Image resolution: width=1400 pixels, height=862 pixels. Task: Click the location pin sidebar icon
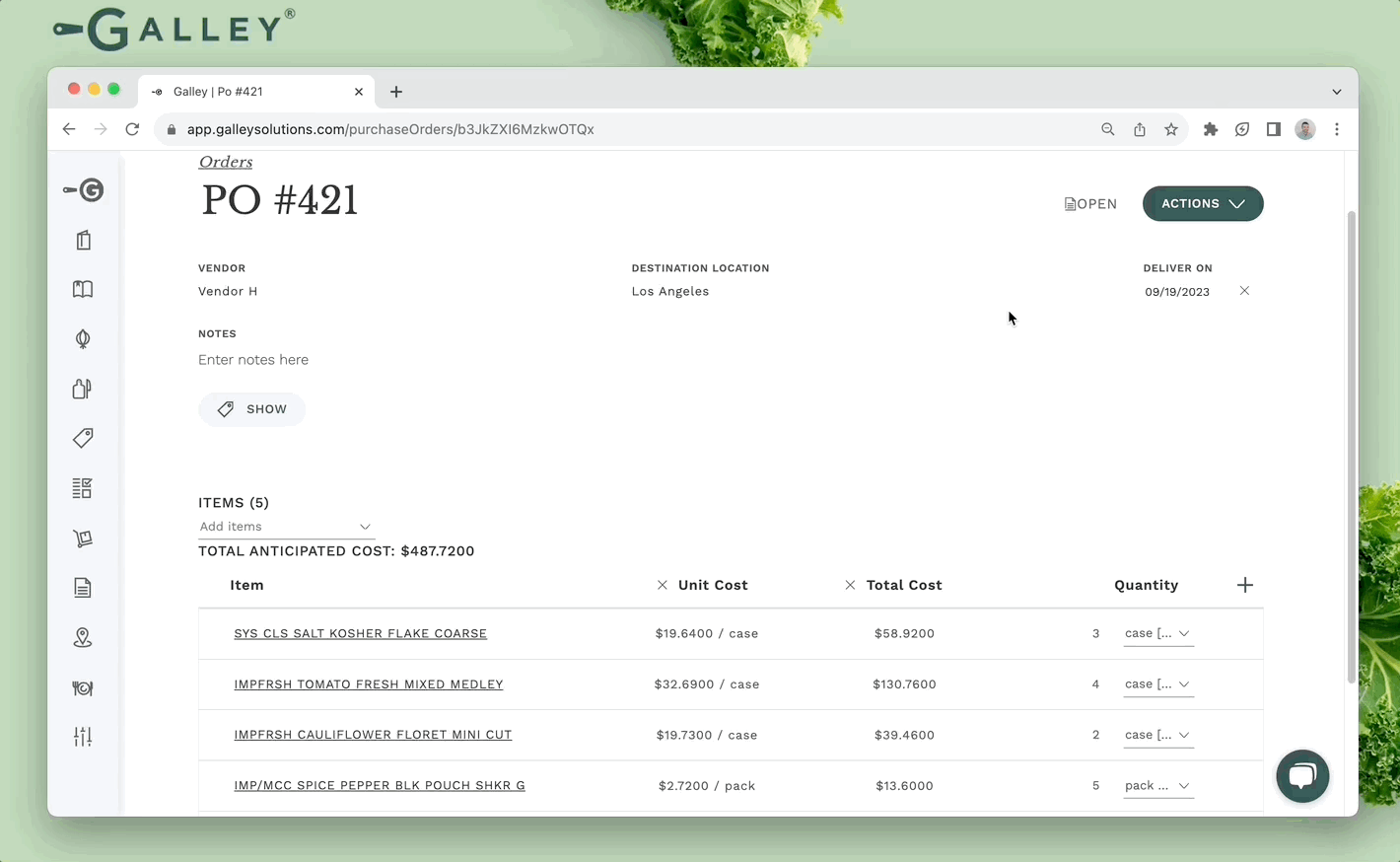(x=83, y=637)
